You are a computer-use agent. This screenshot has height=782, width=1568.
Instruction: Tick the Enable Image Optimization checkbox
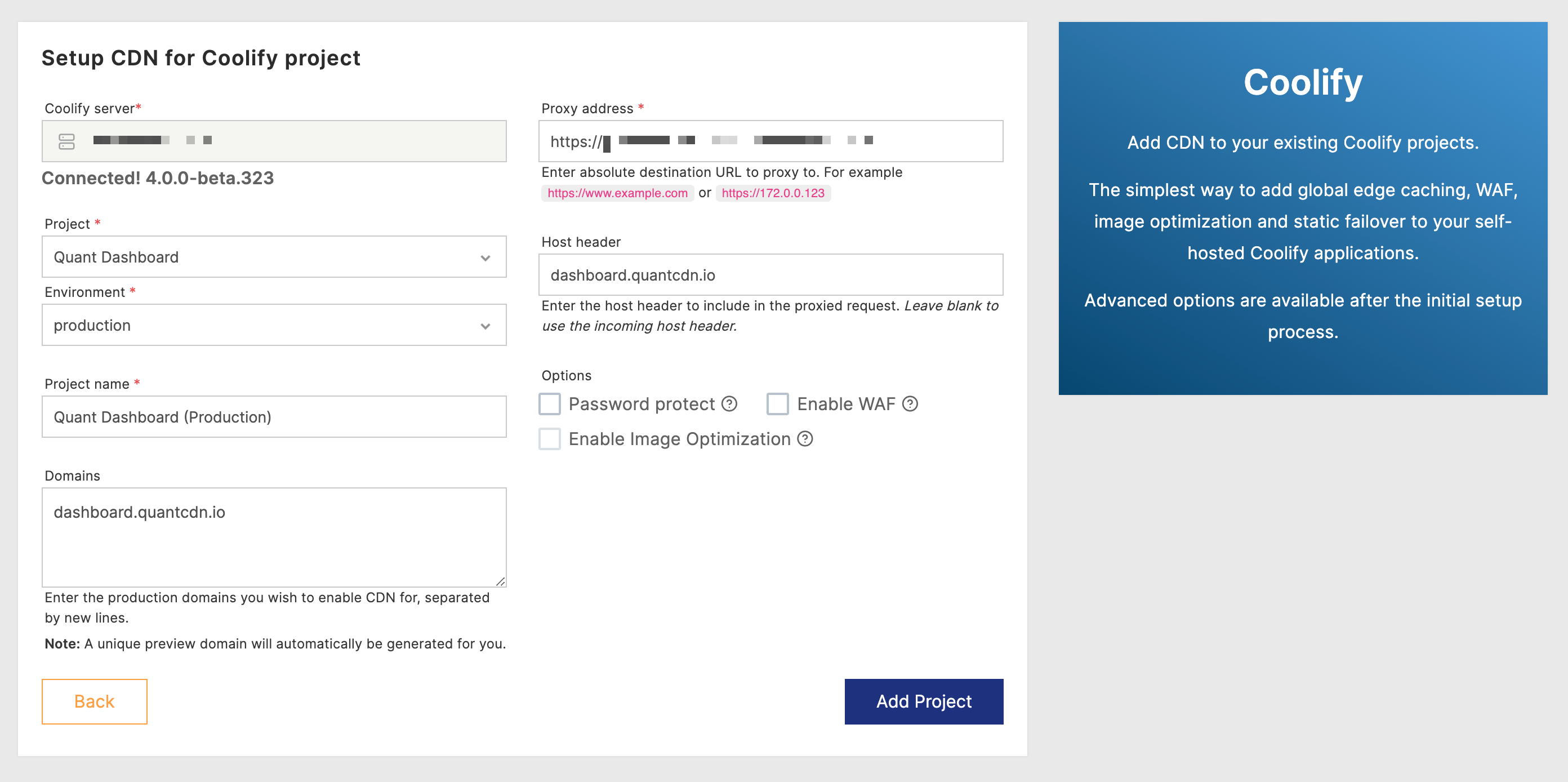(x=550, y=438)
